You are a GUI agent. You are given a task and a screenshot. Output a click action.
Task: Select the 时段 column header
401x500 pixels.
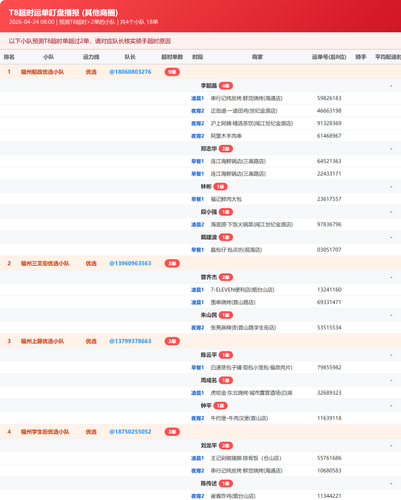(197, 57)
